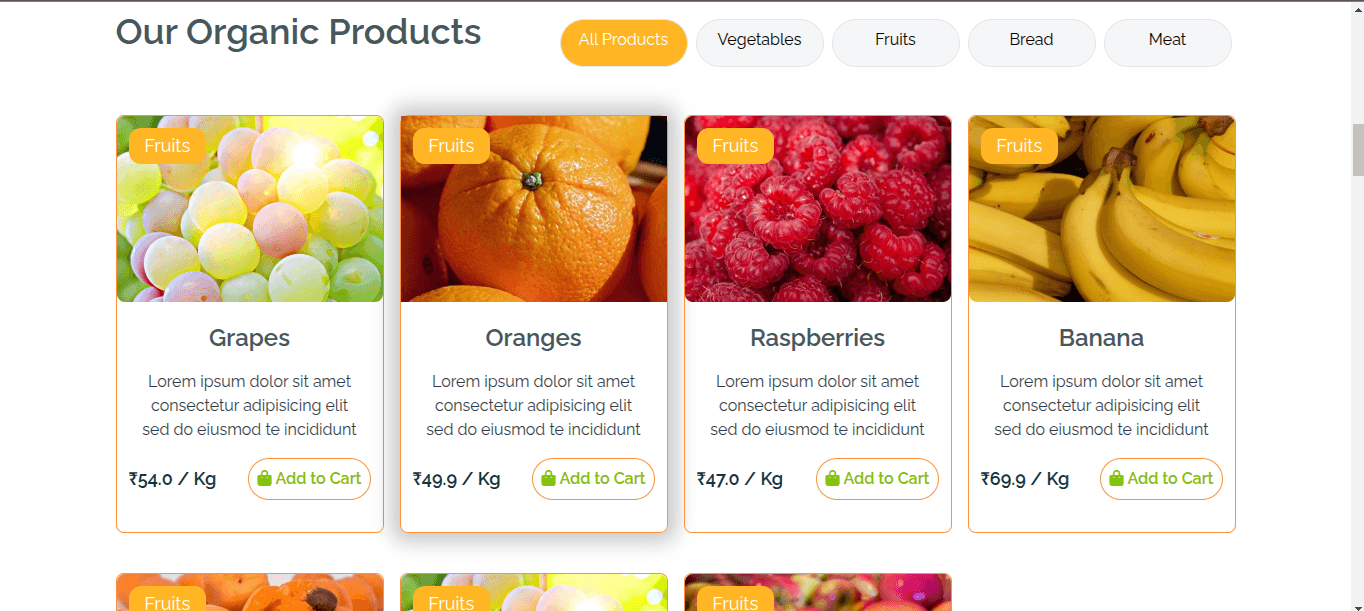The height and width of the screenshot is (611, 1364).
Task: Click the shopping bag icon on Banana card
Action: pyautogui.click(x=1117, y=479)
